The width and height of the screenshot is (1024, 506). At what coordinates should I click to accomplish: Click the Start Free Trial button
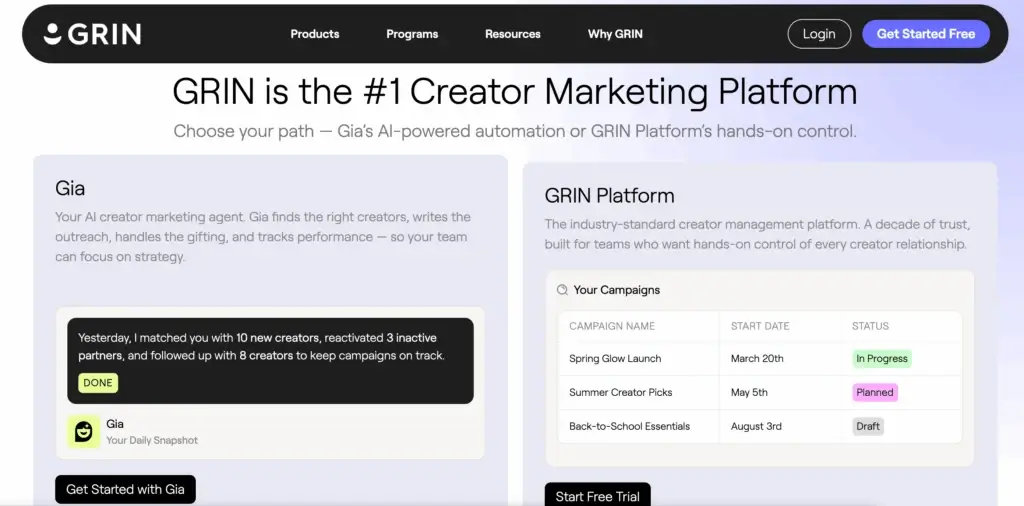597,496
